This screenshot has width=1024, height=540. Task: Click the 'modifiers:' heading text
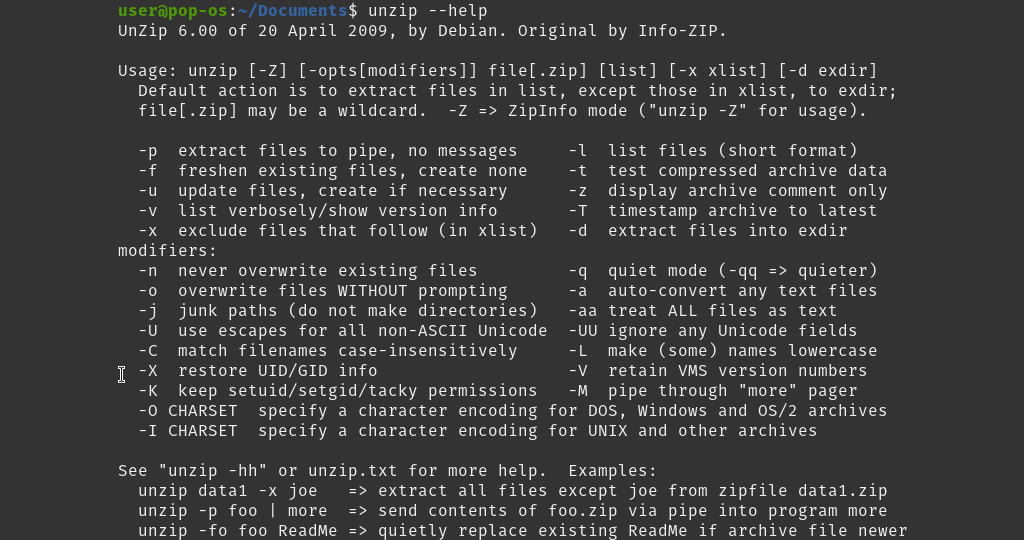168,251
